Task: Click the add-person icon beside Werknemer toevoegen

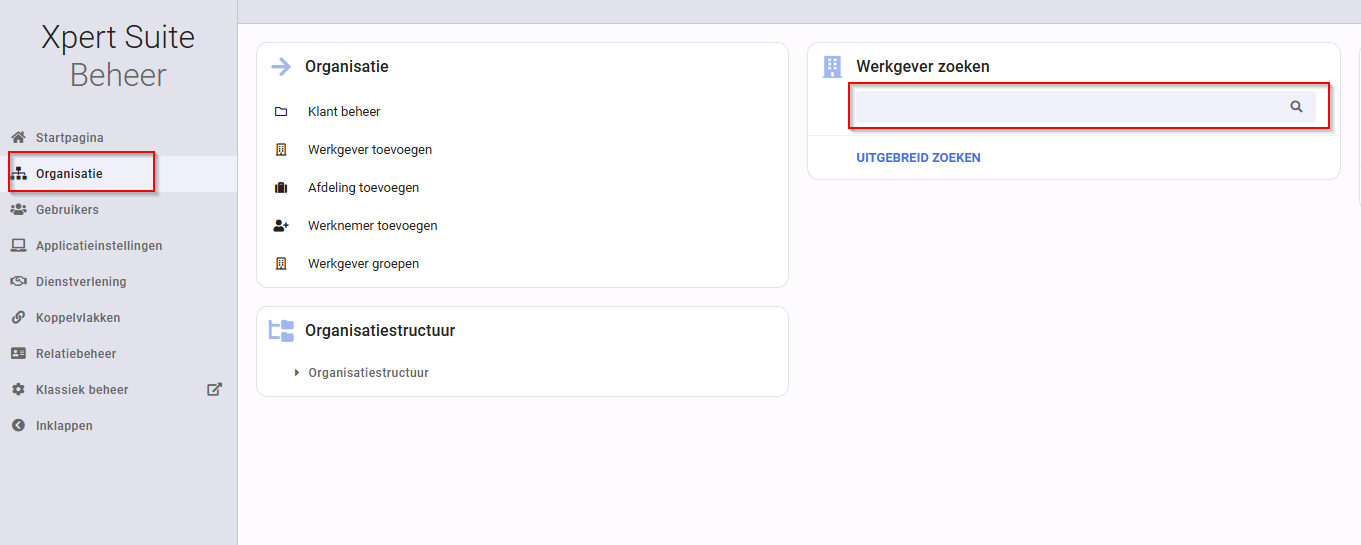Action: click(281, 226)
